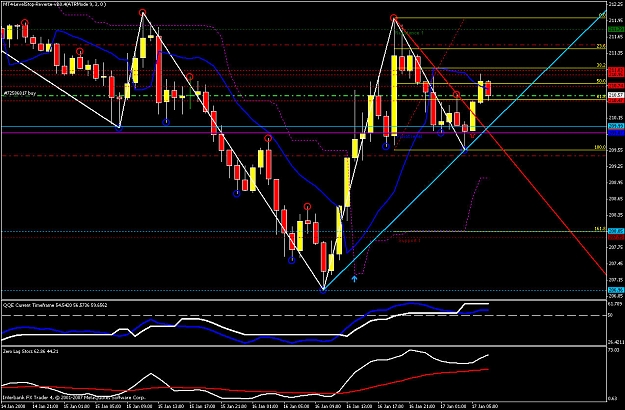Click the '17 Jan 01:00' time axis label

453,407
